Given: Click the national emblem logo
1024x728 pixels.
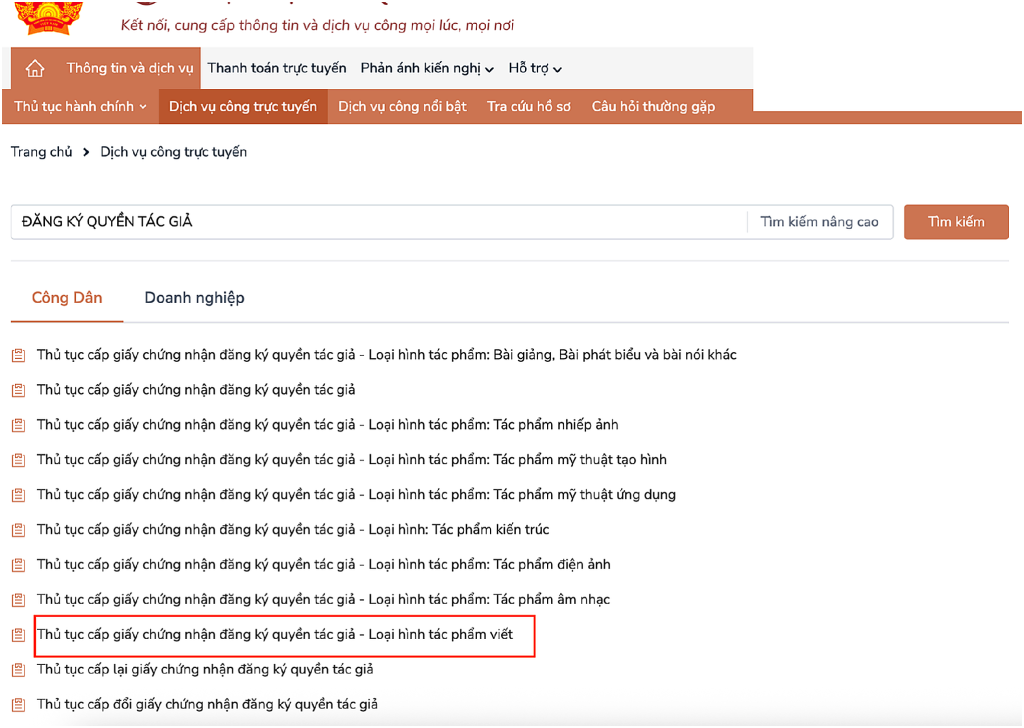Looking at the screenshot, I should tap(49, 18).
